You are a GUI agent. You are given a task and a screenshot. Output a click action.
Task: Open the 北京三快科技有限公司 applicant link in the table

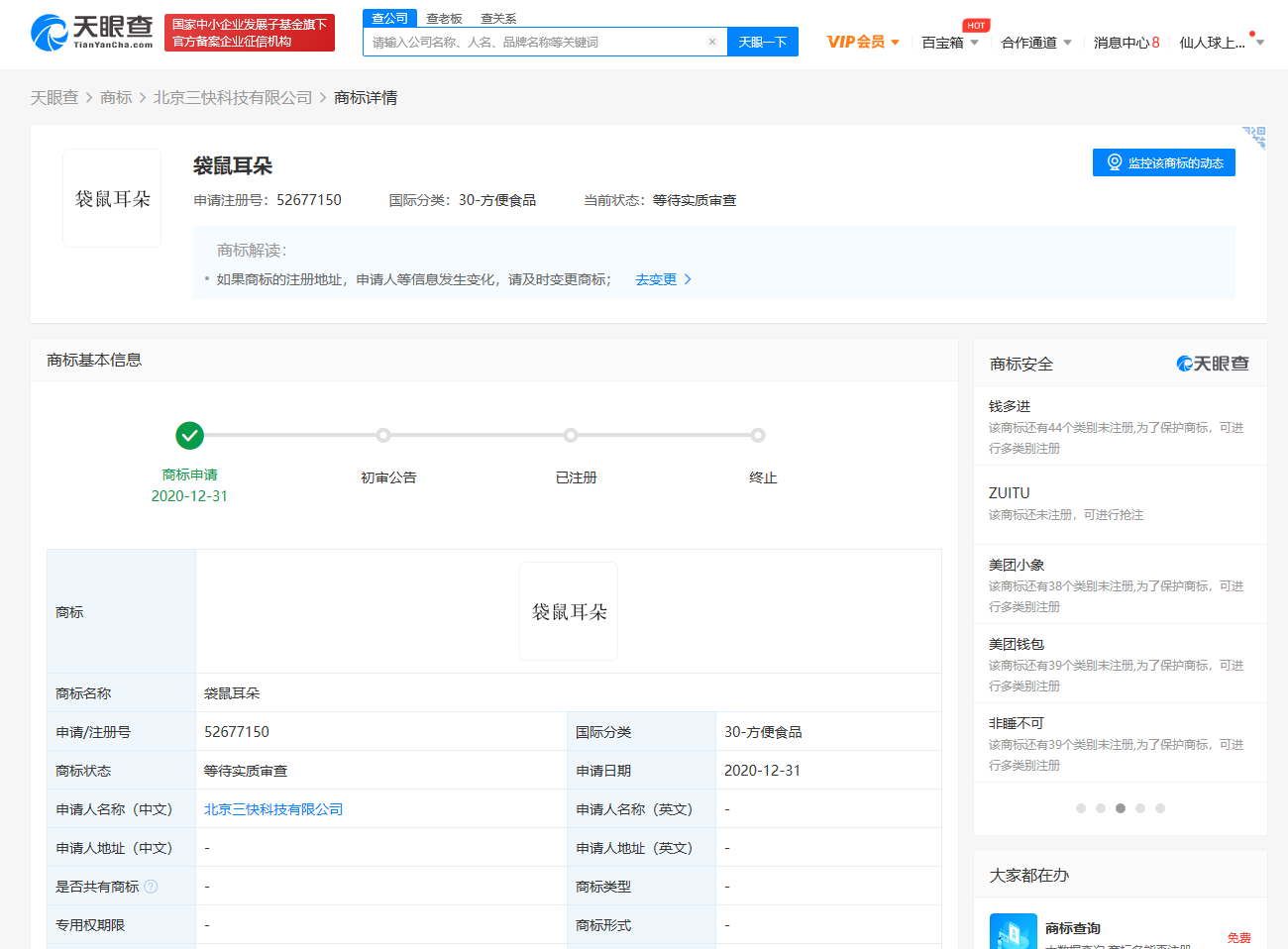point(273,809)
